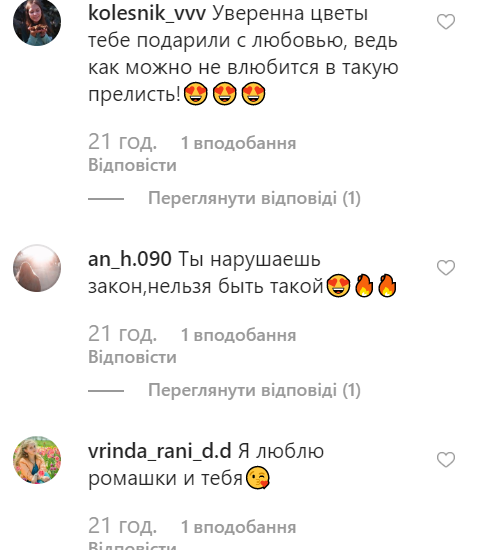Like the kolesnik_vvv comment with heart icon
This screenshot has height=553, width=482.
click(x=446, y=22)
